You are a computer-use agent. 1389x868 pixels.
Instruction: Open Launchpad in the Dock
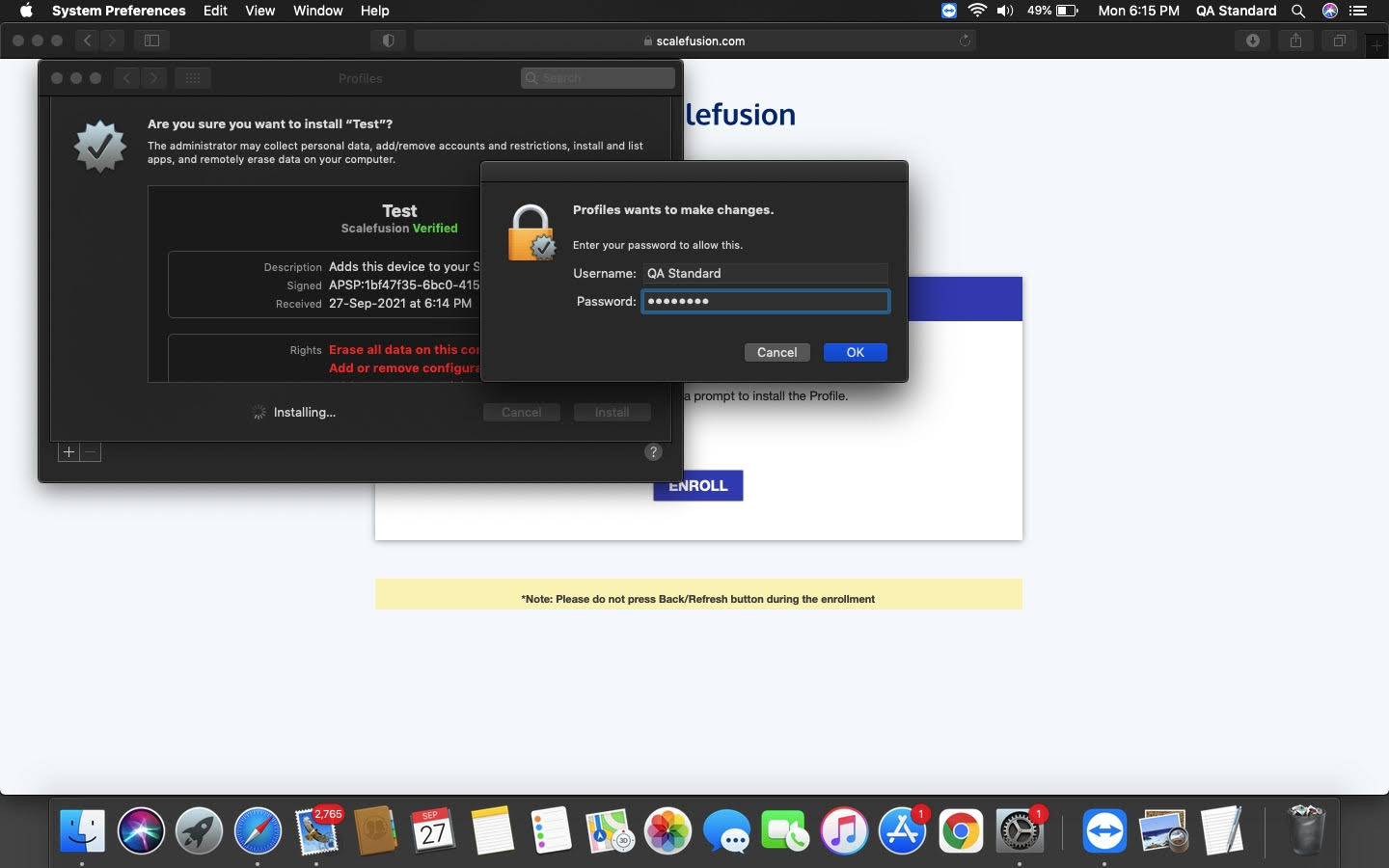(199, 830)
